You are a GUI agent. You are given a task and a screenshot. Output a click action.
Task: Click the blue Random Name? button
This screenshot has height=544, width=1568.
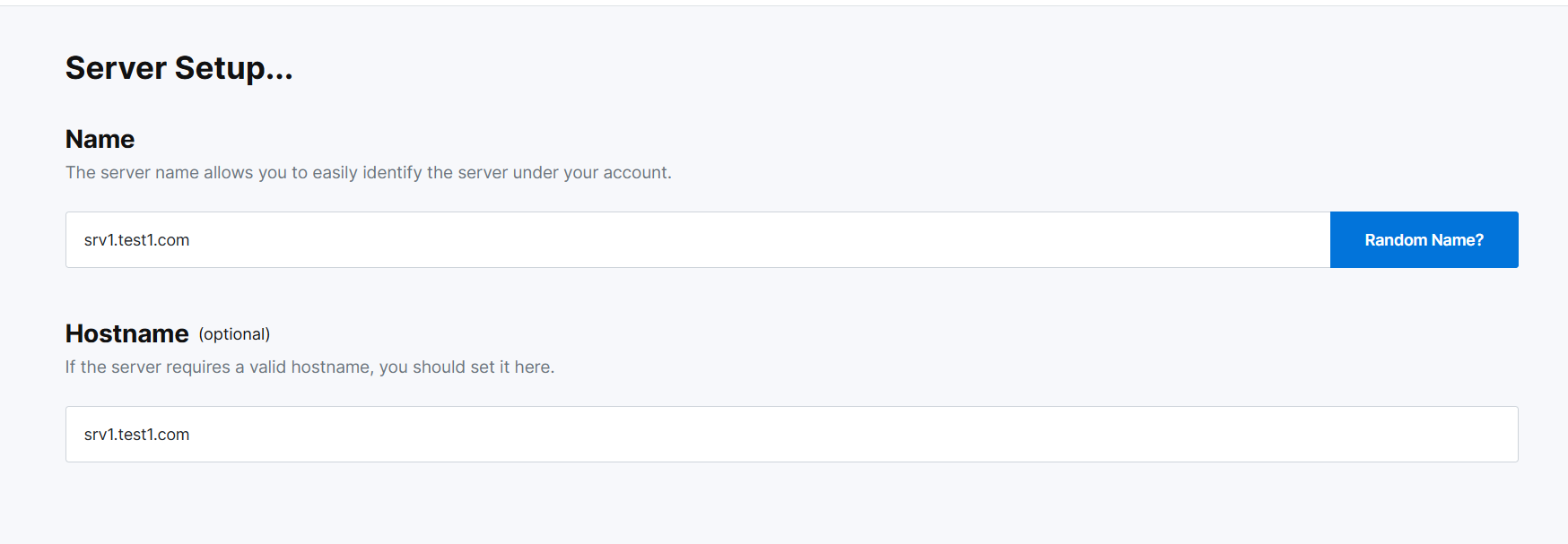1424,239
